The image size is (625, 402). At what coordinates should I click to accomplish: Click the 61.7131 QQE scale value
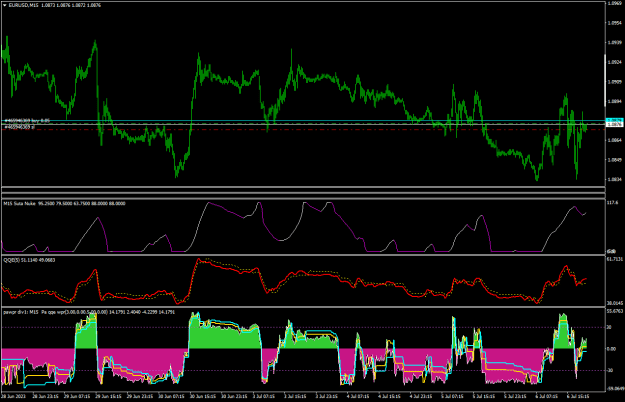coord(614,259)
